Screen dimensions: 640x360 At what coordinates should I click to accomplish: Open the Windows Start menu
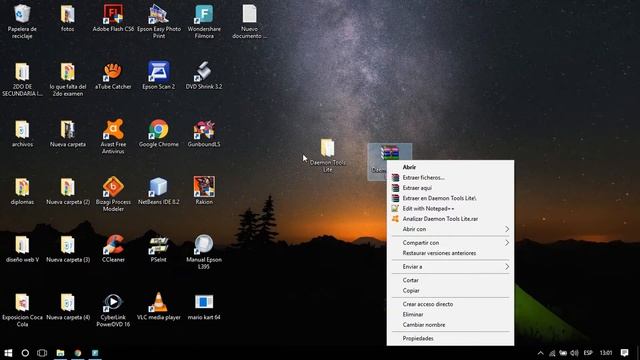pos(8,353)
